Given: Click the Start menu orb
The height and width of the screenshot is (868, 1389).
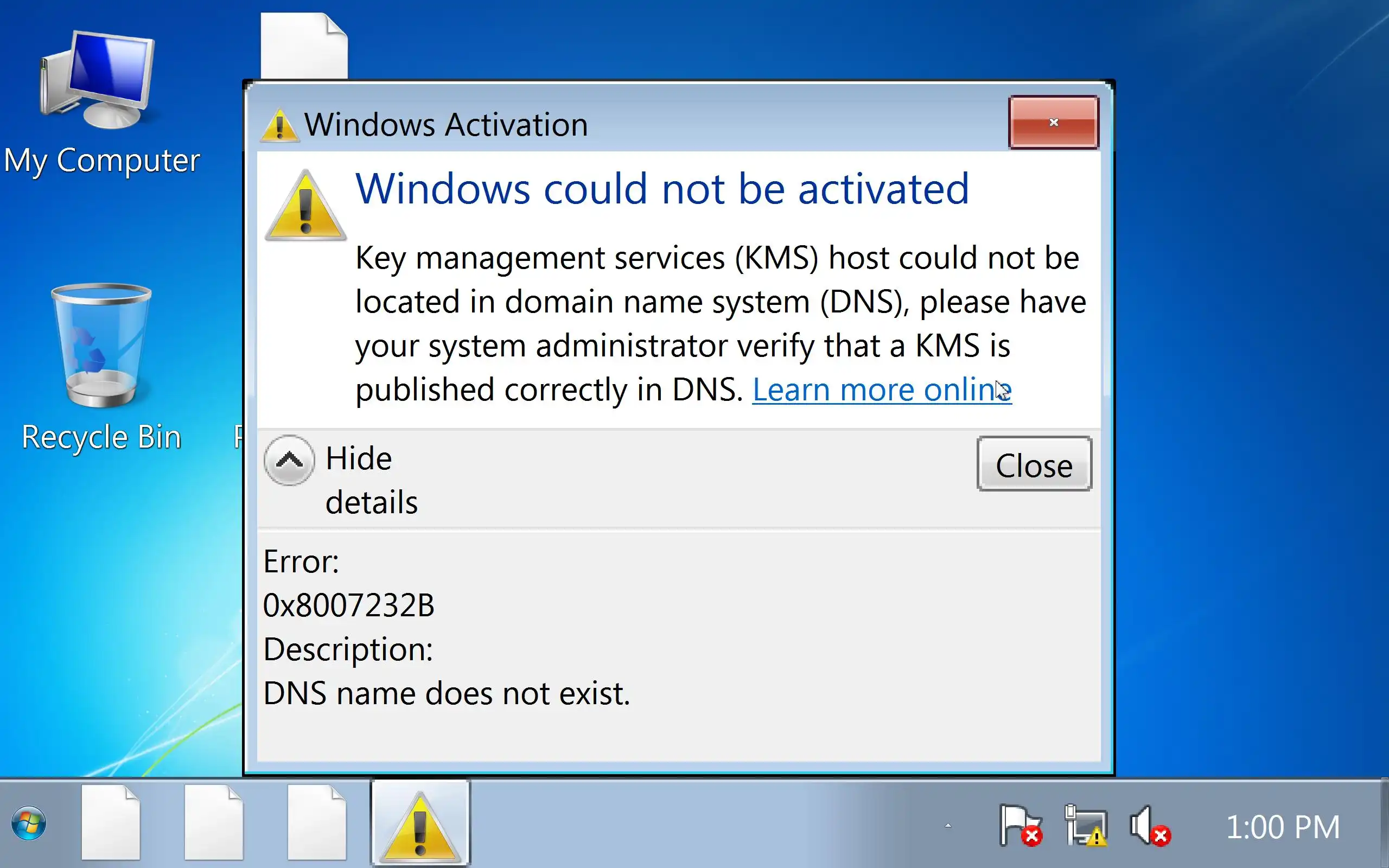Looking at the screenshot, I should [29, 824].
